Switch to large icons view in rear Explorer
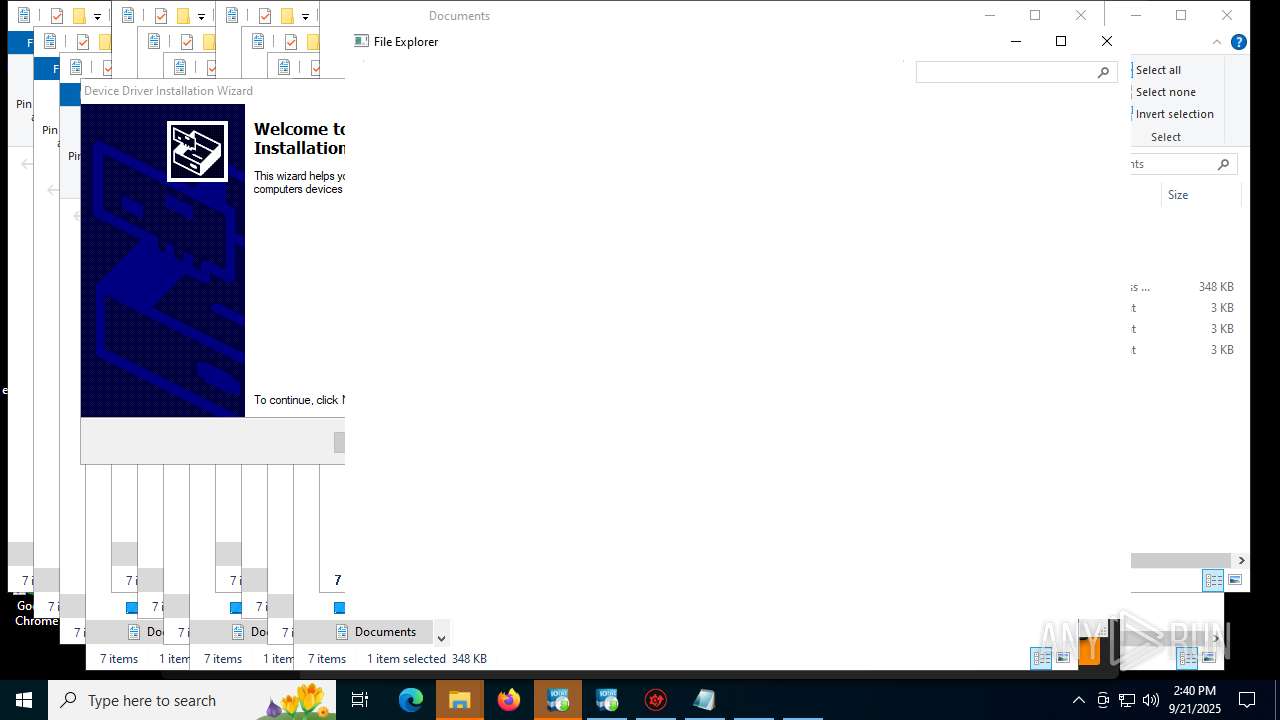 [1235, 580]
